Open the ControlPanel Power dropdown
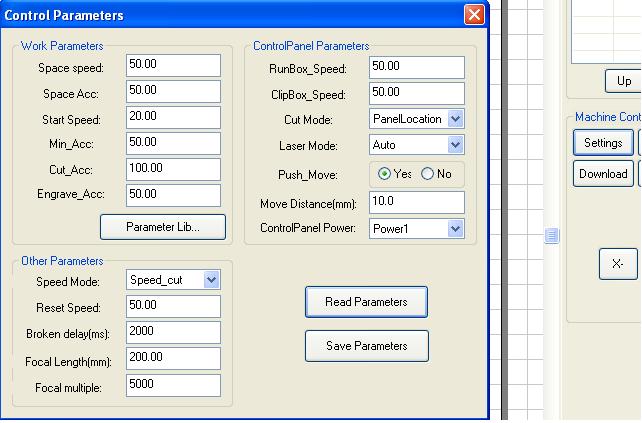642x423 pixels. (455, 229)
